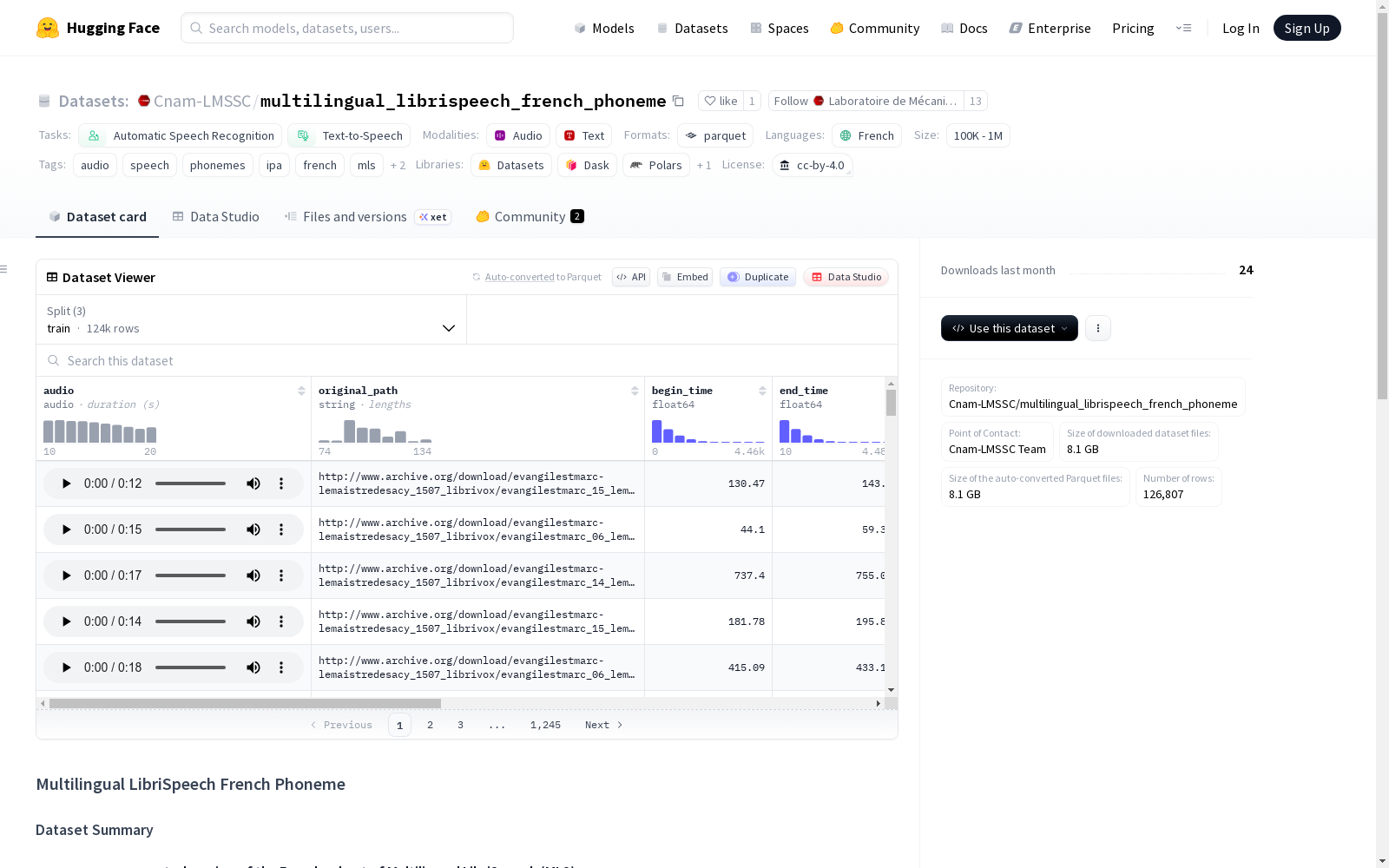
Task: Expand the Split train dropdown
Action: point(251,319)
